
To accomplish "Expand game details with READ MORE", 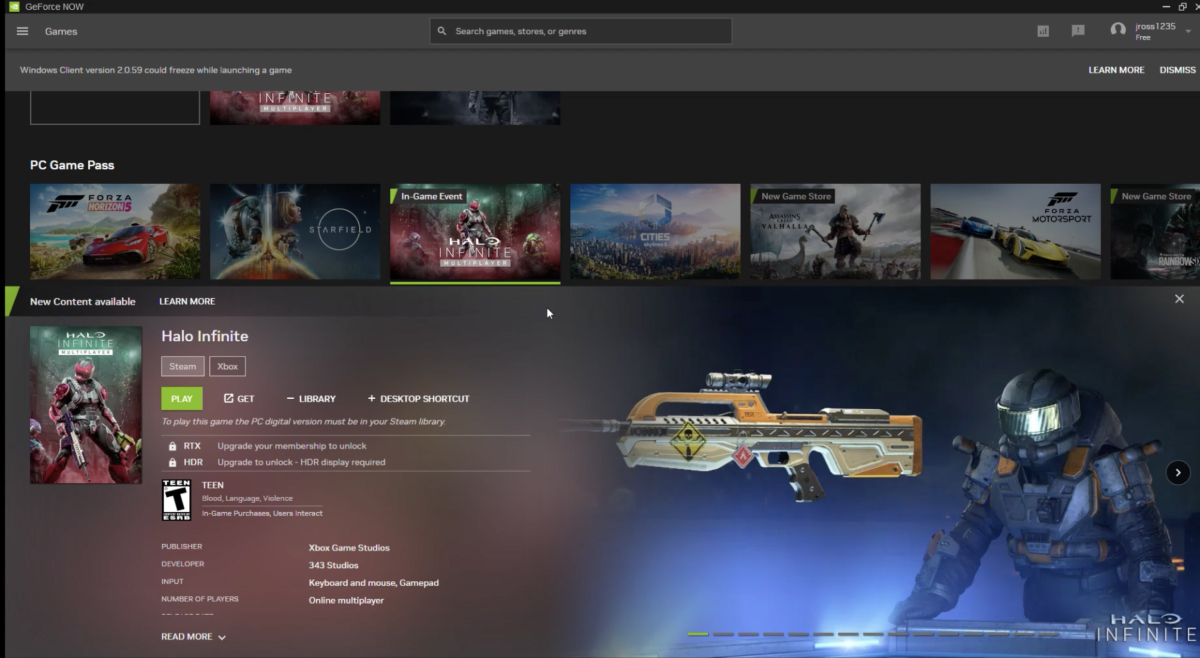I will [193, 637].
